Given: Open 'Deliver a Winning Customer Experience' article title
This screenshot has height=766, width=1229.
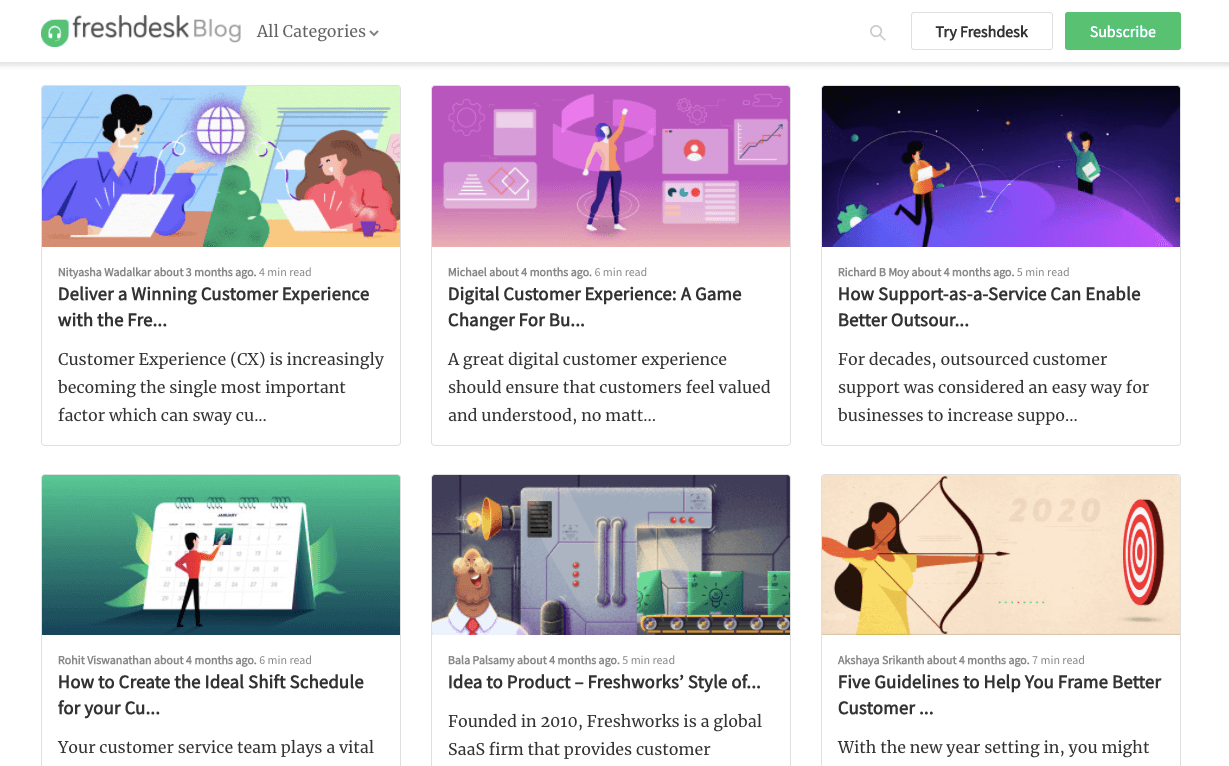Looking at the screenshot, I should click(x=214, y=307).
